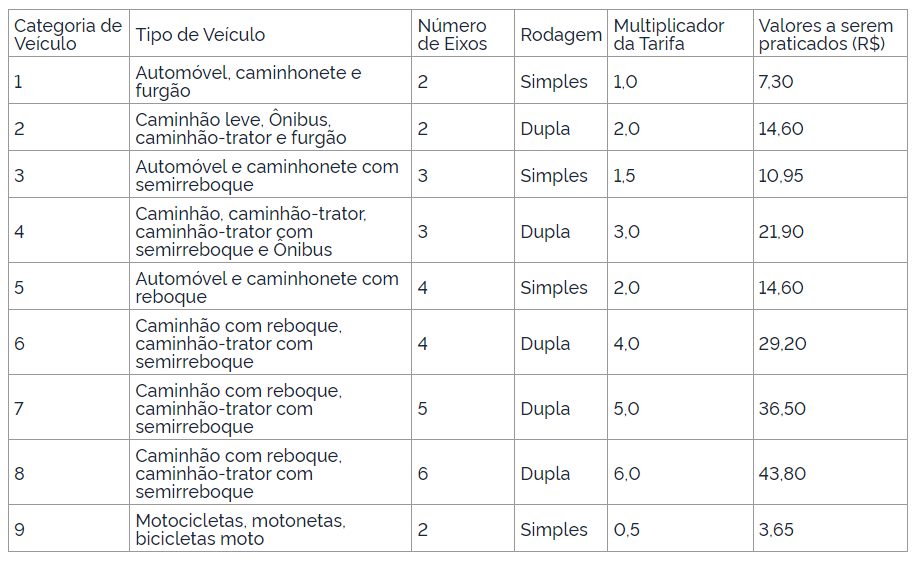Viewport: 919px width, 562px height.
Task: Select 'Automóvel e caminhonete com reboque' cell
Action: (x=267, y=288)
